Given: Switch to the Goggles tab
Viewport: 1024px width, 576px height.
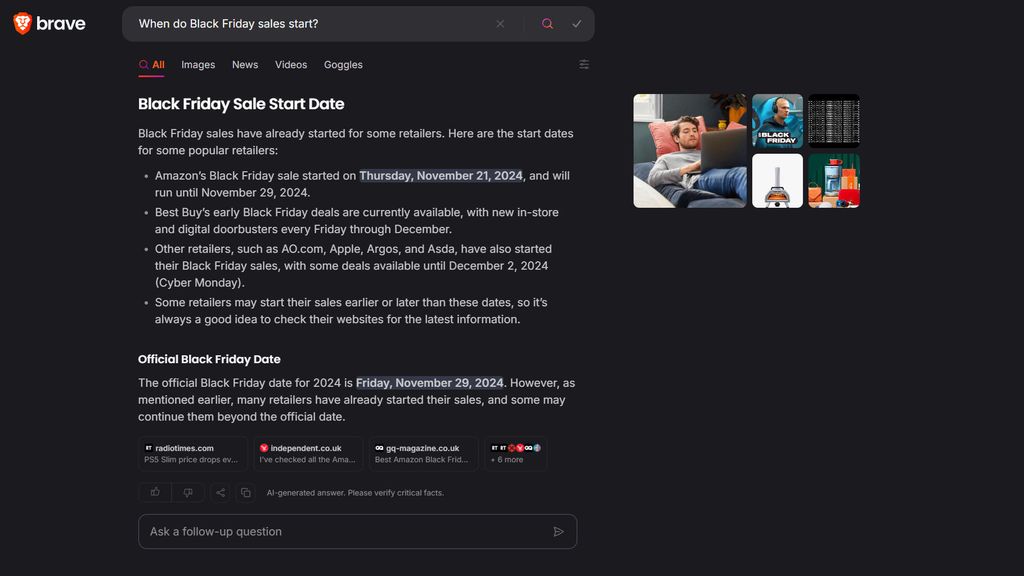Looking at the screenshot, I should tap(343, 64).
